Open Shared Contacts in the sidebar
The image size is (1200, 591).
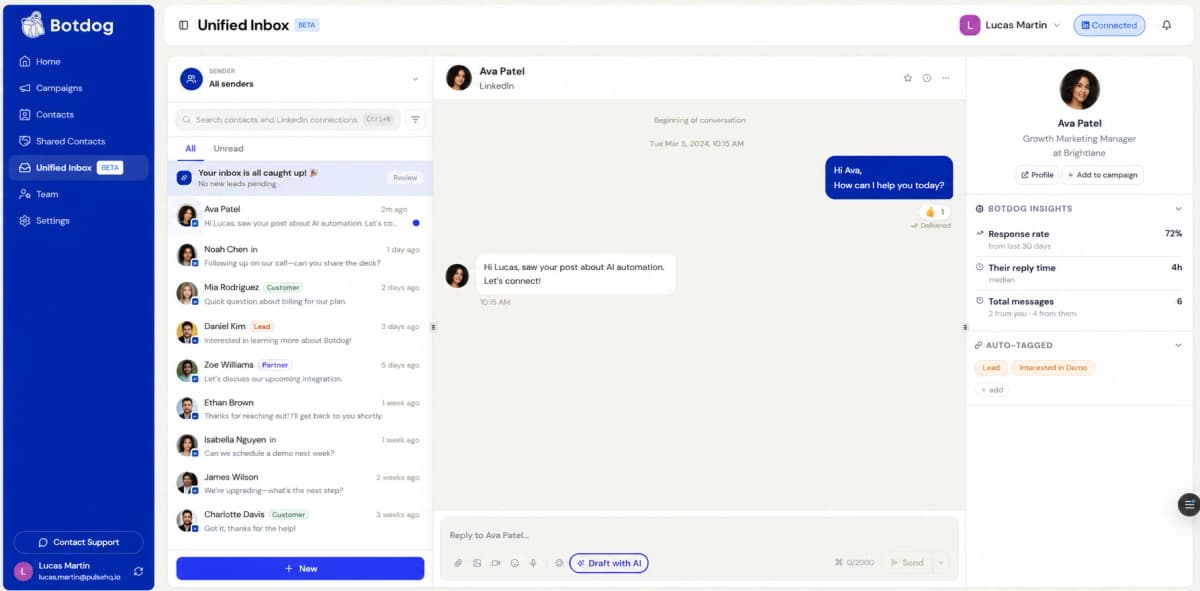pos(78,141)
